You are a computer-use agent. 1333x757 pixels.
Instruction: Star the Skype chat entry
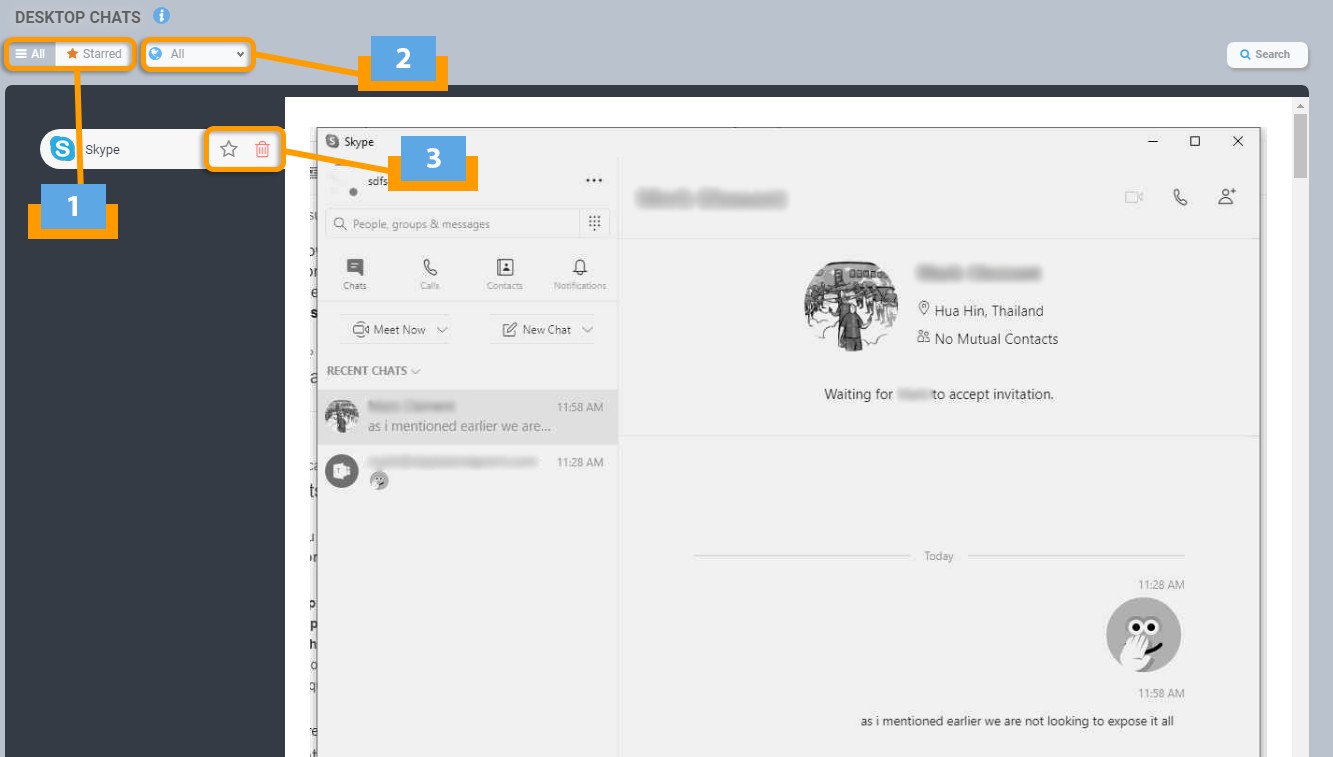pos(229,149)
